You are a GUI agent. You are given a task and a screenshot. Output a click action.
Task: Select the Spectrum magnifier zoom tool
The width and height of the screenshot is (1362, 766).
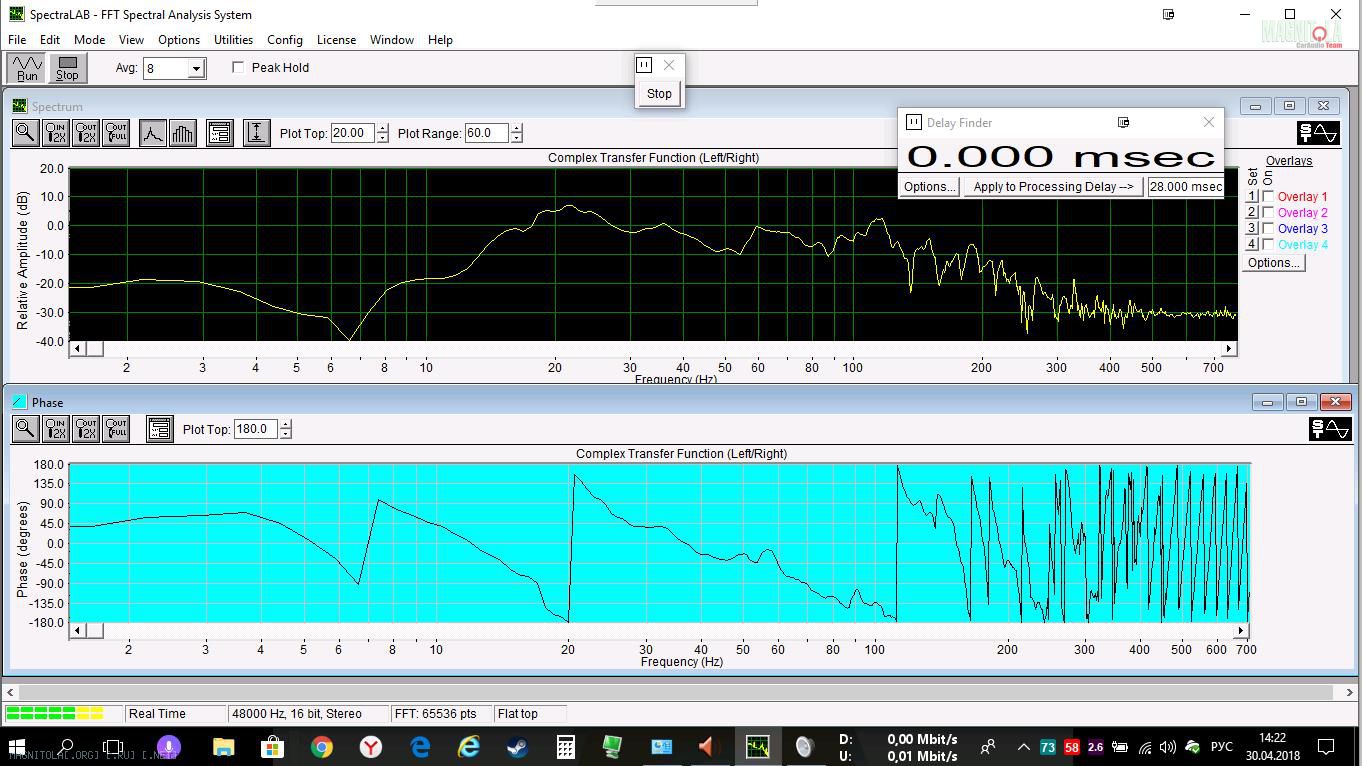pyautogui.click(x=25, y=133)
